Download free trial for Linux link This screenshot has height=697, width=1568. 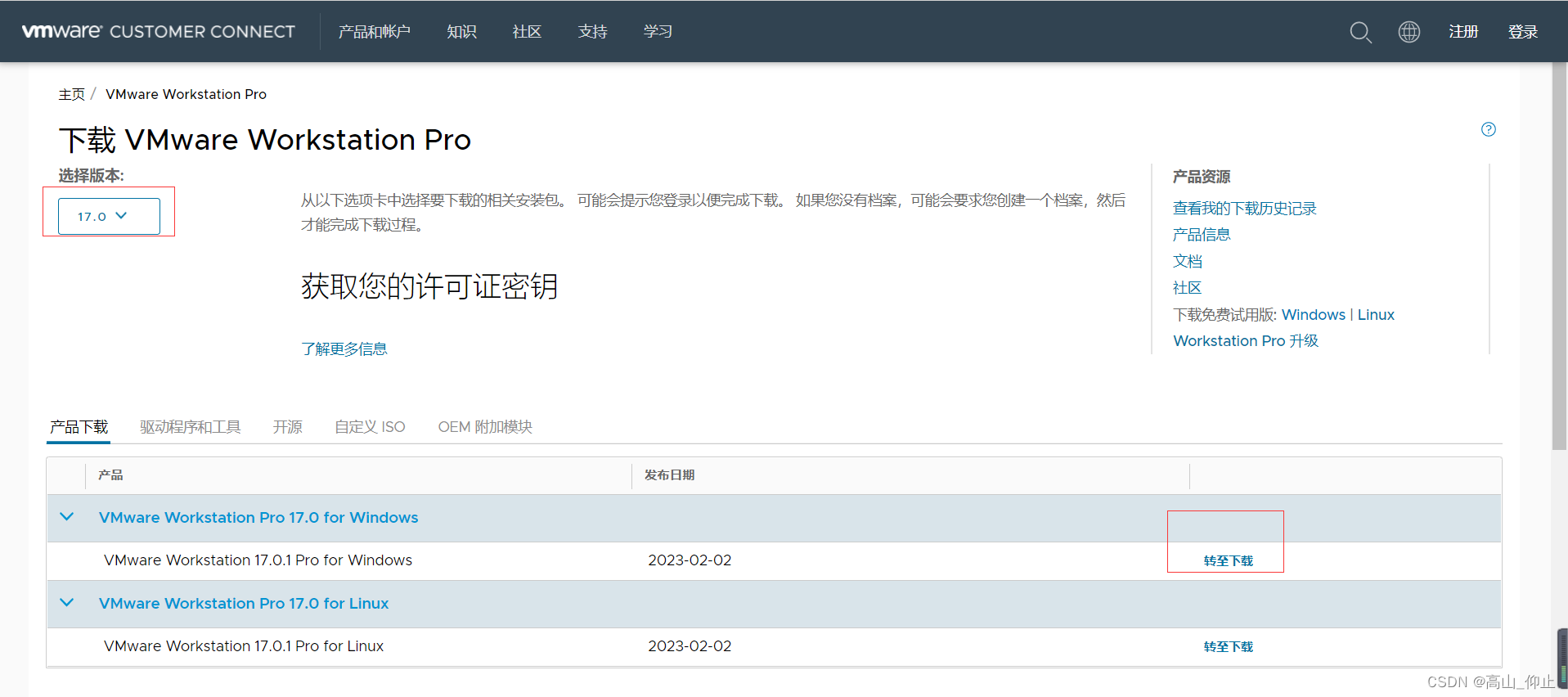tap(1376, 315)
